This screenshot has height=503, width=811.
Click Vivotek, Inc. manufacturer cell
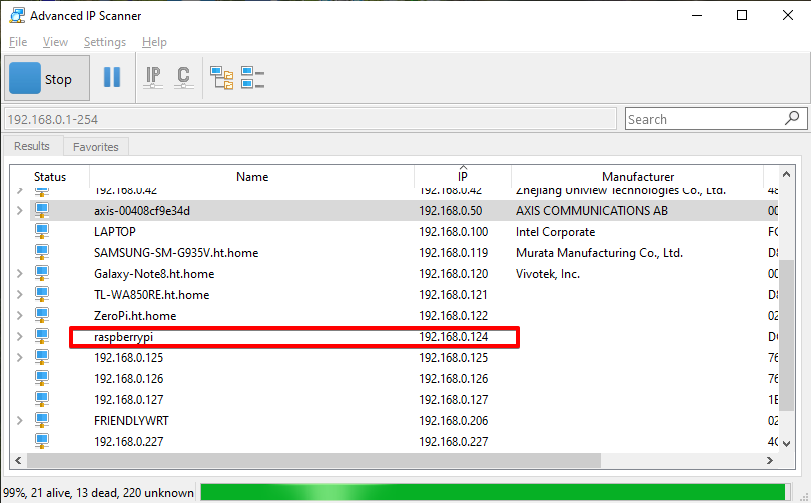(x=548, y=274)
